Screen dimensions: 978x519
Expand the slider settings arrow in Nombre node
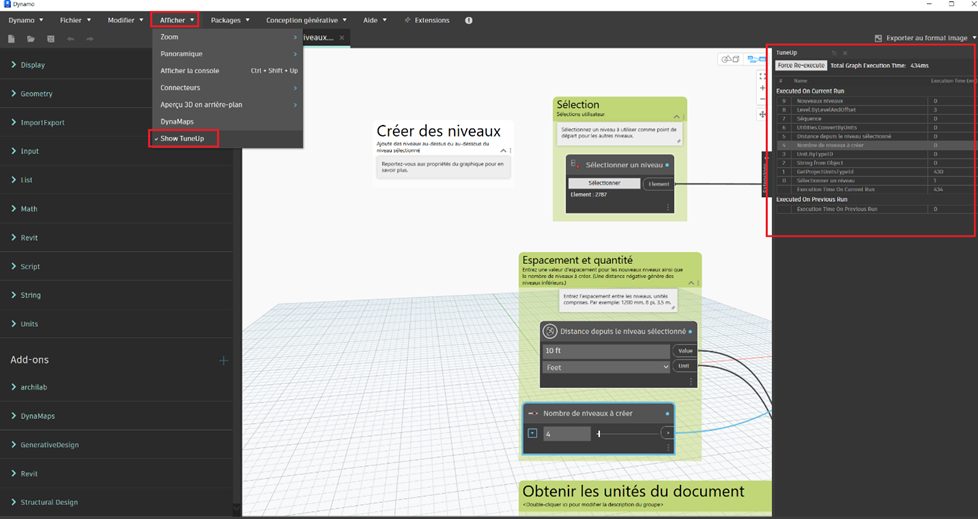click(532, 433)
